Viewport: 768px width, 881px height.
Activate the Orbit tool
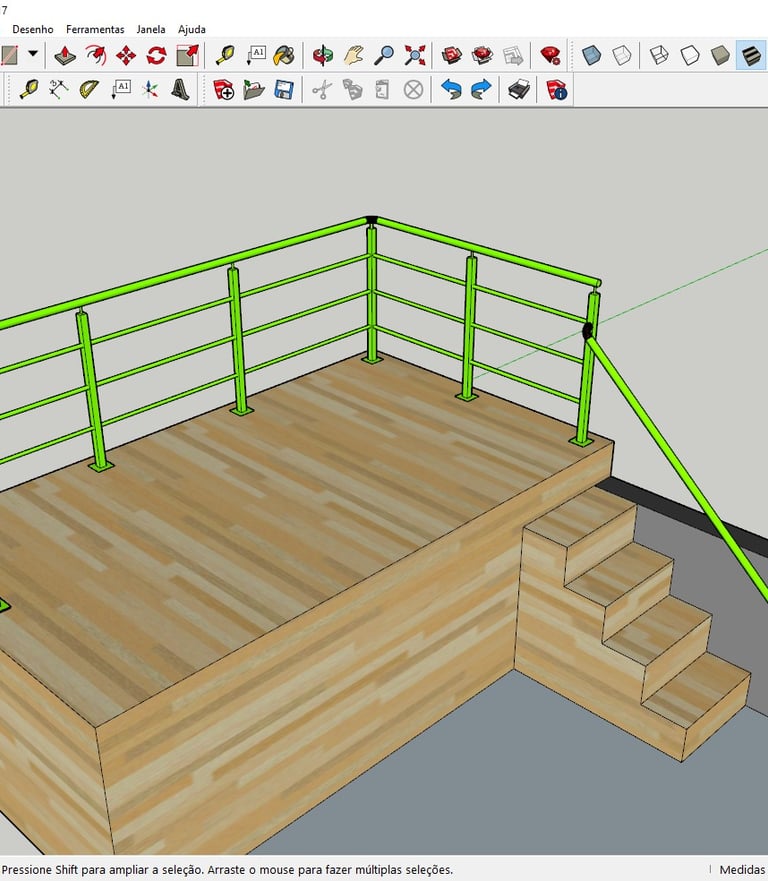[x=322, y=55]
